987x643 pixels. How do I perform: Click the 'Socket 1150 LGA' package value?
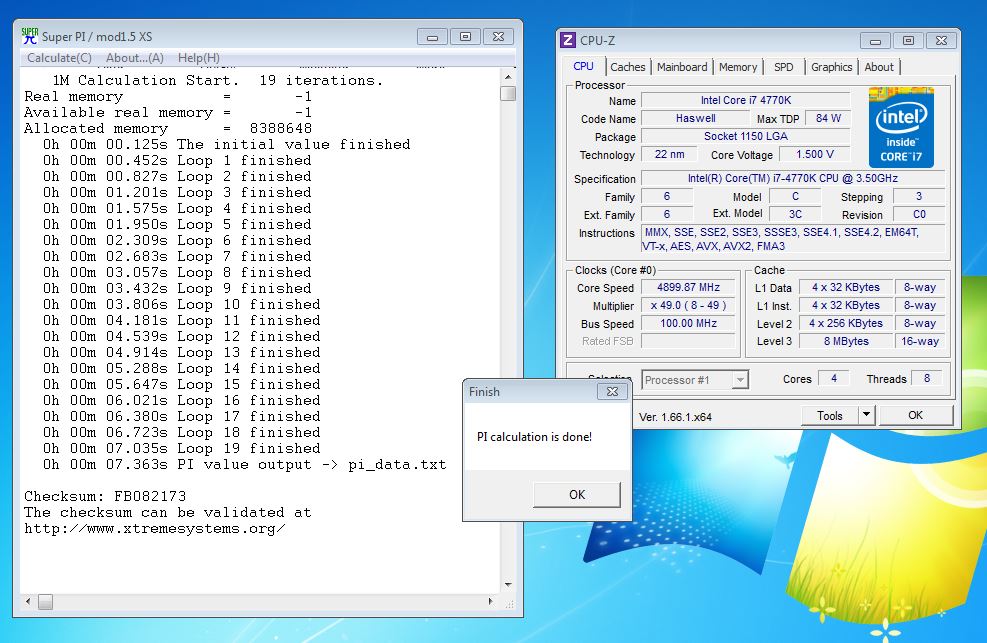(x=745, y=137)
